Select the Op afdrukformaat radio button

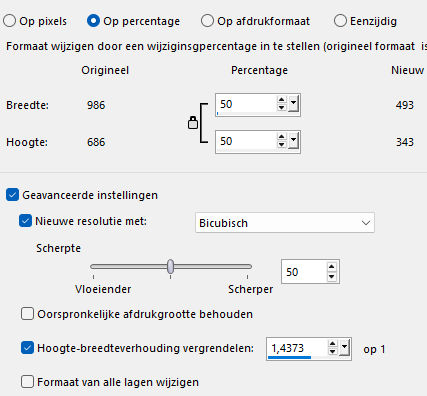click(207, 21)
